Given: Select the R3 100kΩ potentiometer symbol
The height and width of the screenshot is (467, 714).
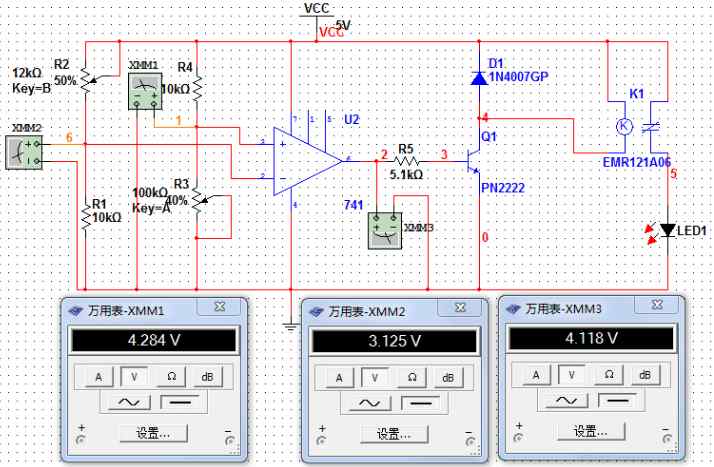Looking at the screenshot, I should [199, 200].
